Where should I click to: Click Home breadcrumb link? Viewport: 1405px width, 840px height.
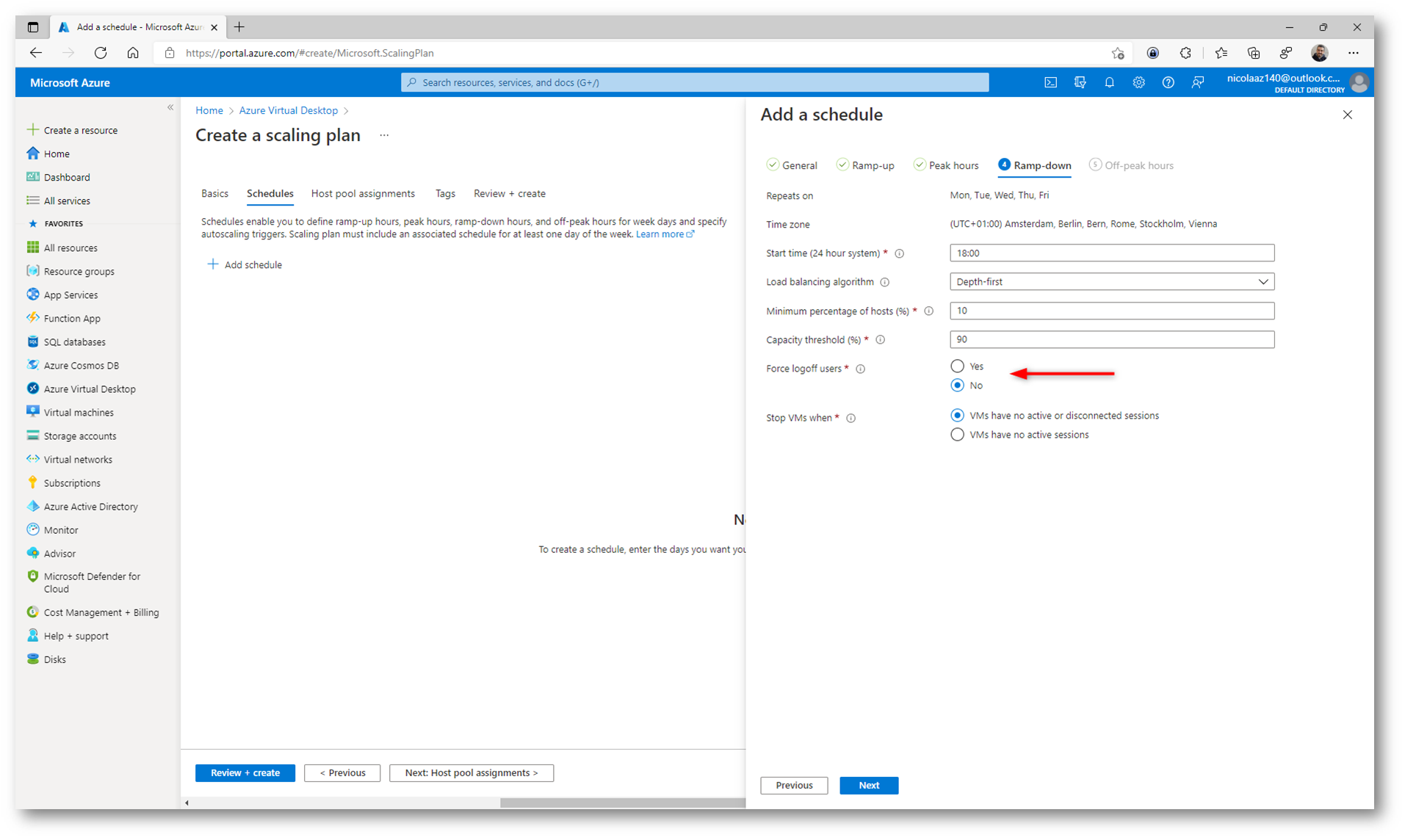tap(209, 110)
